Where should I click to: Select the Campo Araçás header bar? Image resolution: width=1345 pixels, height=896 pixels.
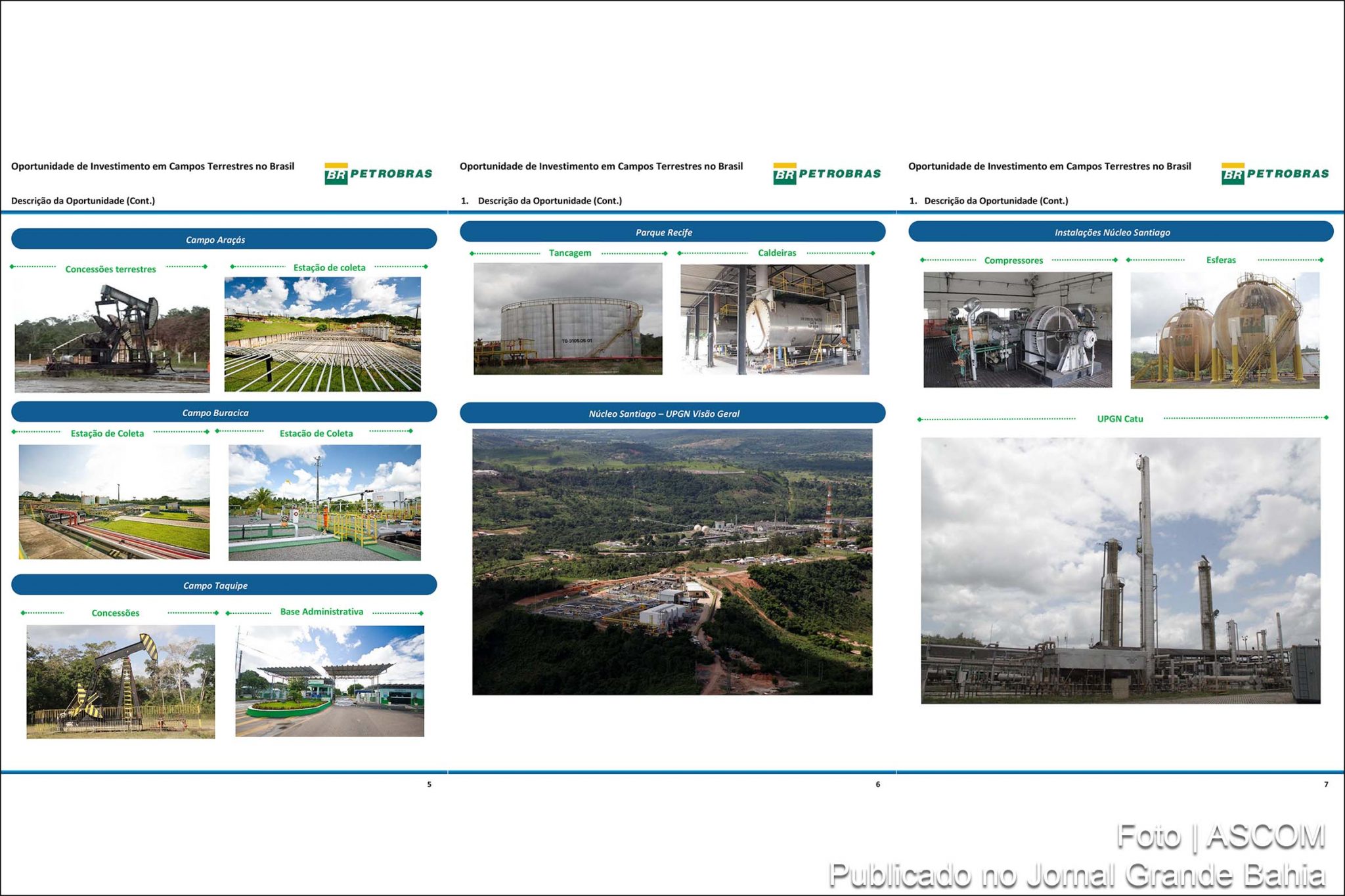pyautogui.click(x=224, y=239)
